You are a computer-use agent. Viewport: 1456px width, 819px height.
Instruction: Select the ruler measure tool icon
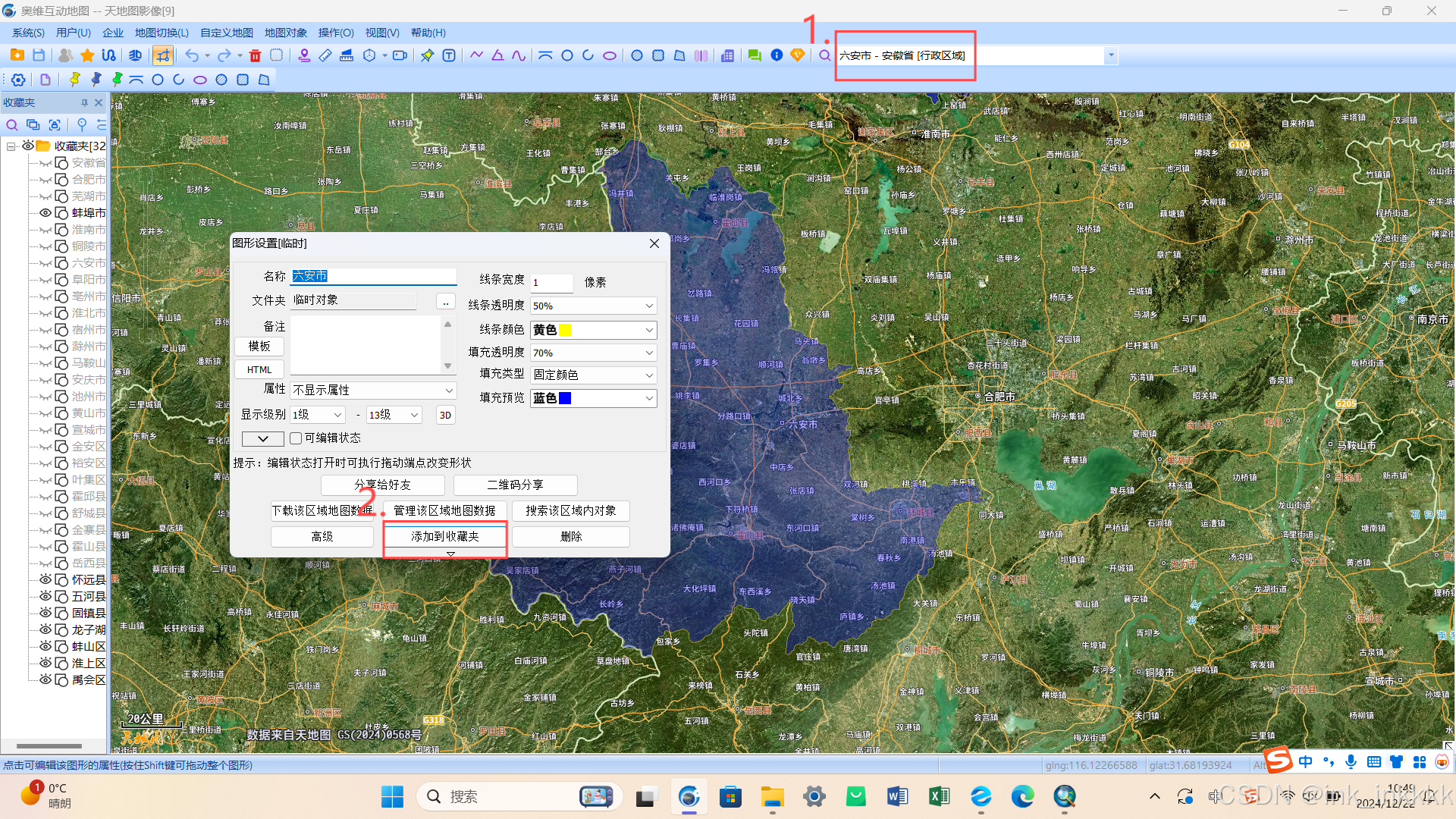tap(325, 55)
